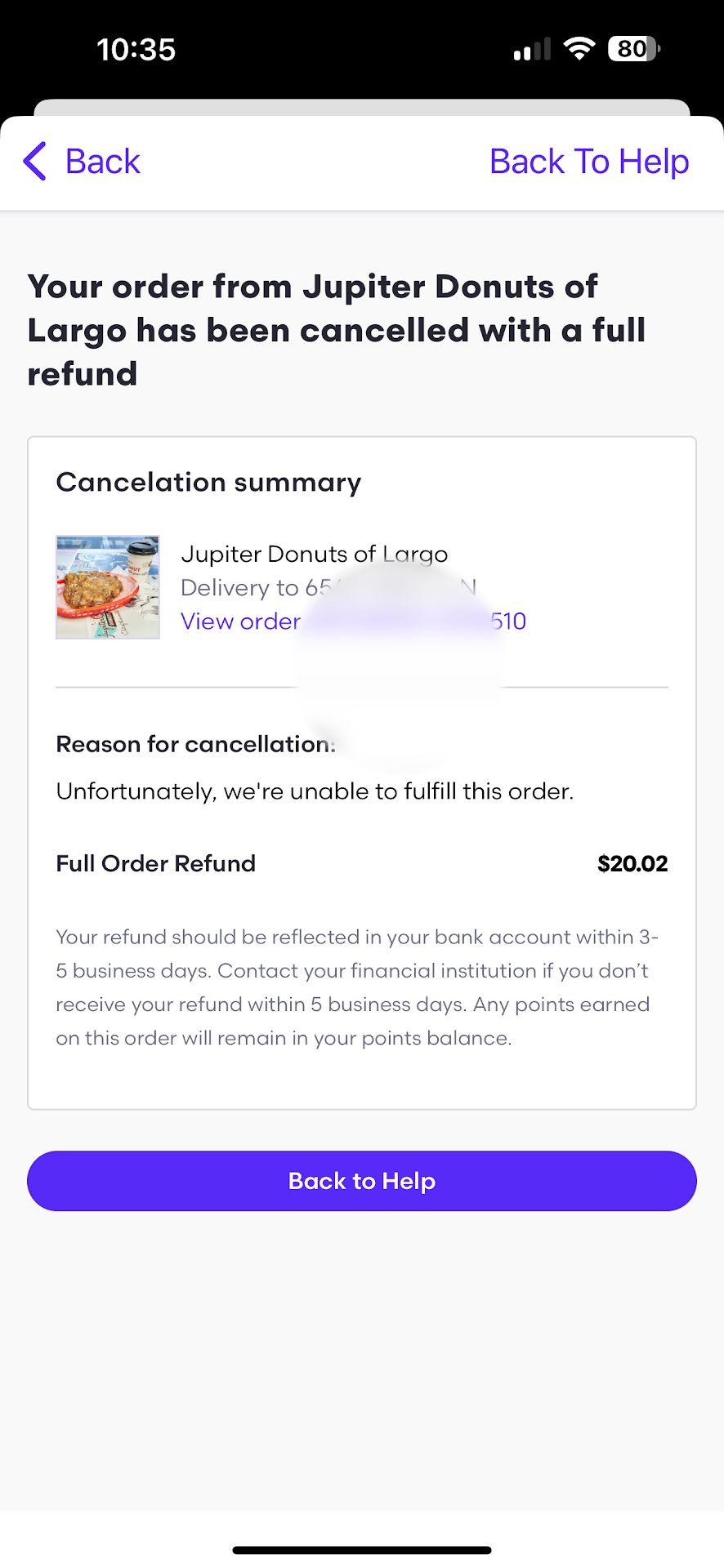Screen dimensions: 724x1568
Task: Tap the $20.02 refund amount
Action: click(x=632, y=863)
